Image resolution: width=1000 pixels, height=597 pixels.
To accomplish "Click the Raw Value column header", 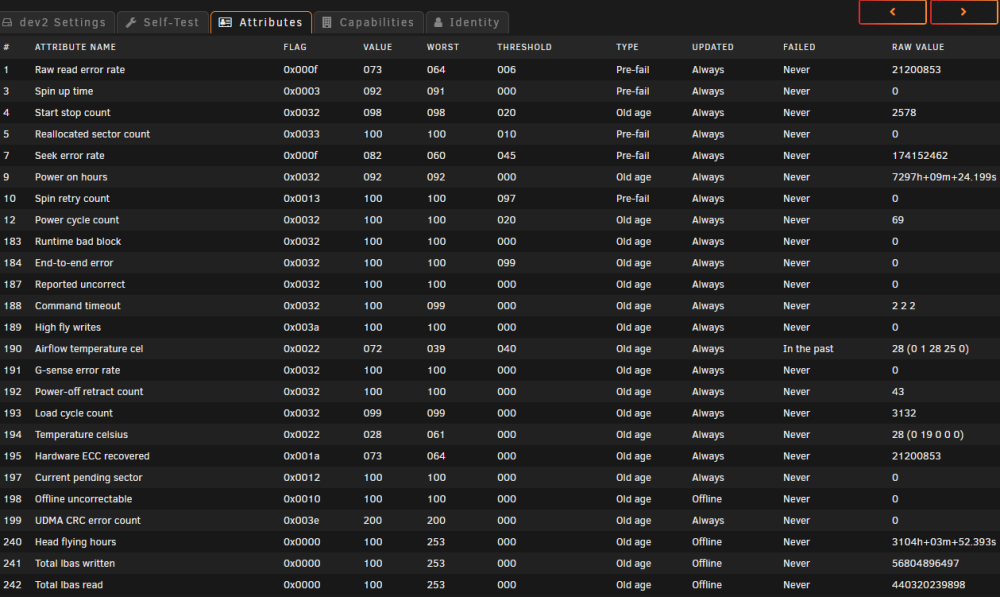I will pos(918,47).
